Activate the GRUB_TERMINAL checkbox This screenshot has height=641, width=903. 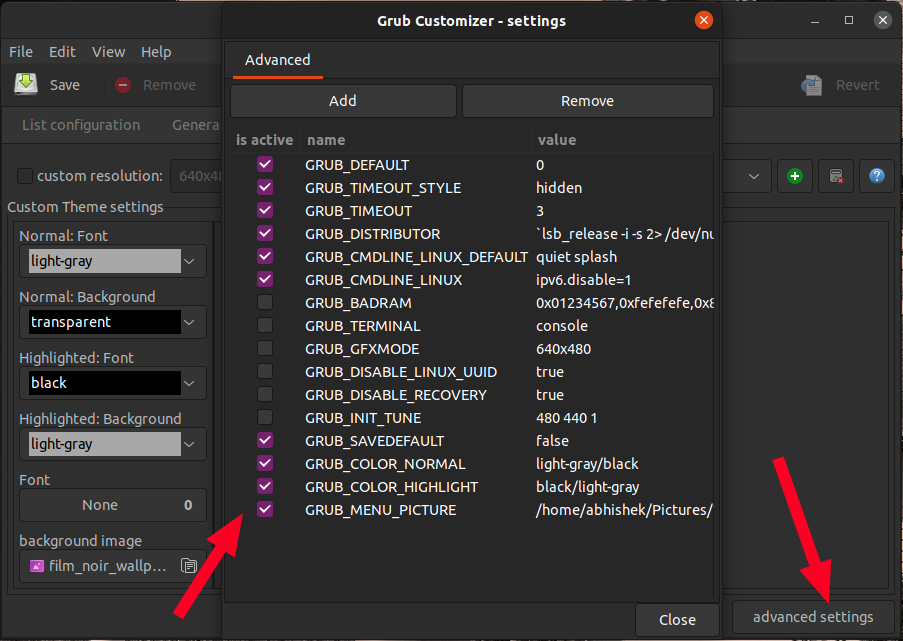point(265,326)
